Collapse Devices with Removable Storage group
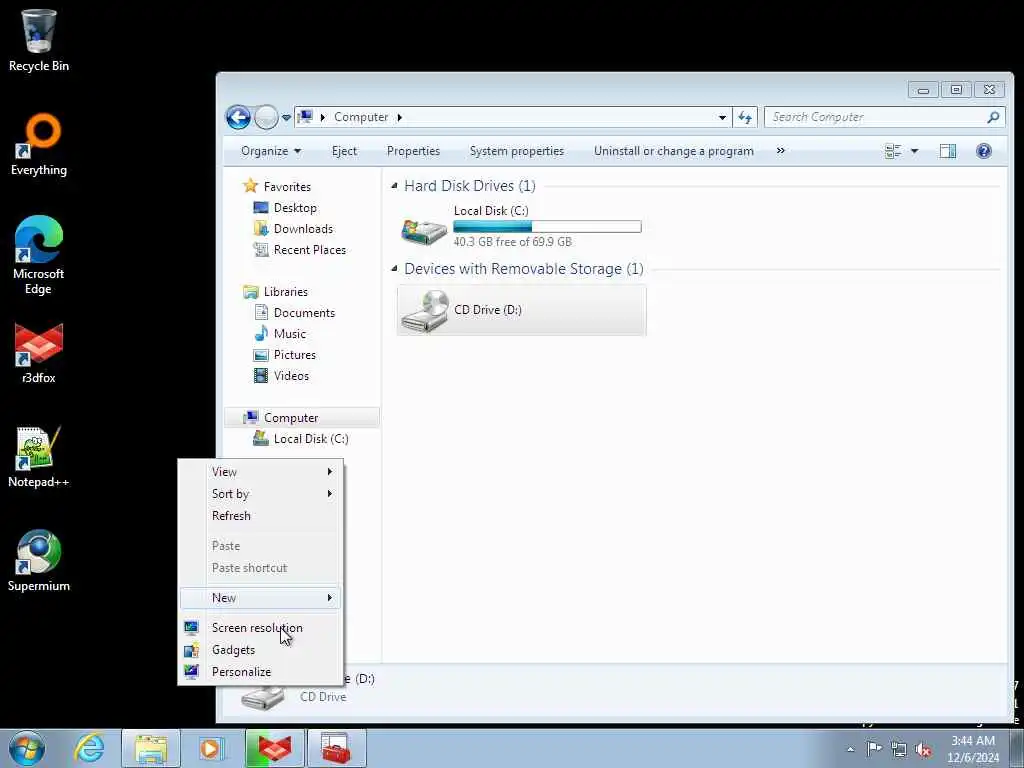 click(x=394, y=268)
